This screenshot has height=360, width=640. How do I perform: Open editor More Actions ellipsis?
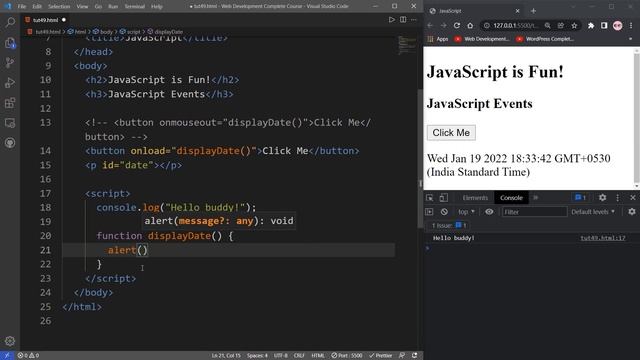point(414,20)
